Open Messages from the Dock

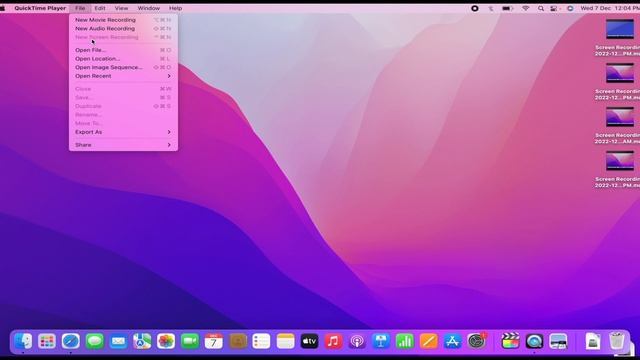pos(95,341)
